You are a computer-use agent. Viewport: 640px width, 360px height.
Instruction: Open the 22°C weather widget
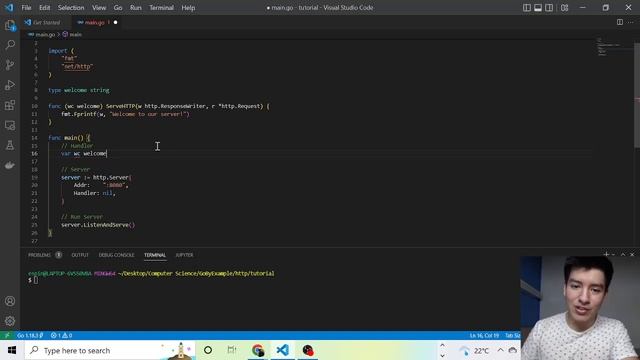tap(473, 350)
